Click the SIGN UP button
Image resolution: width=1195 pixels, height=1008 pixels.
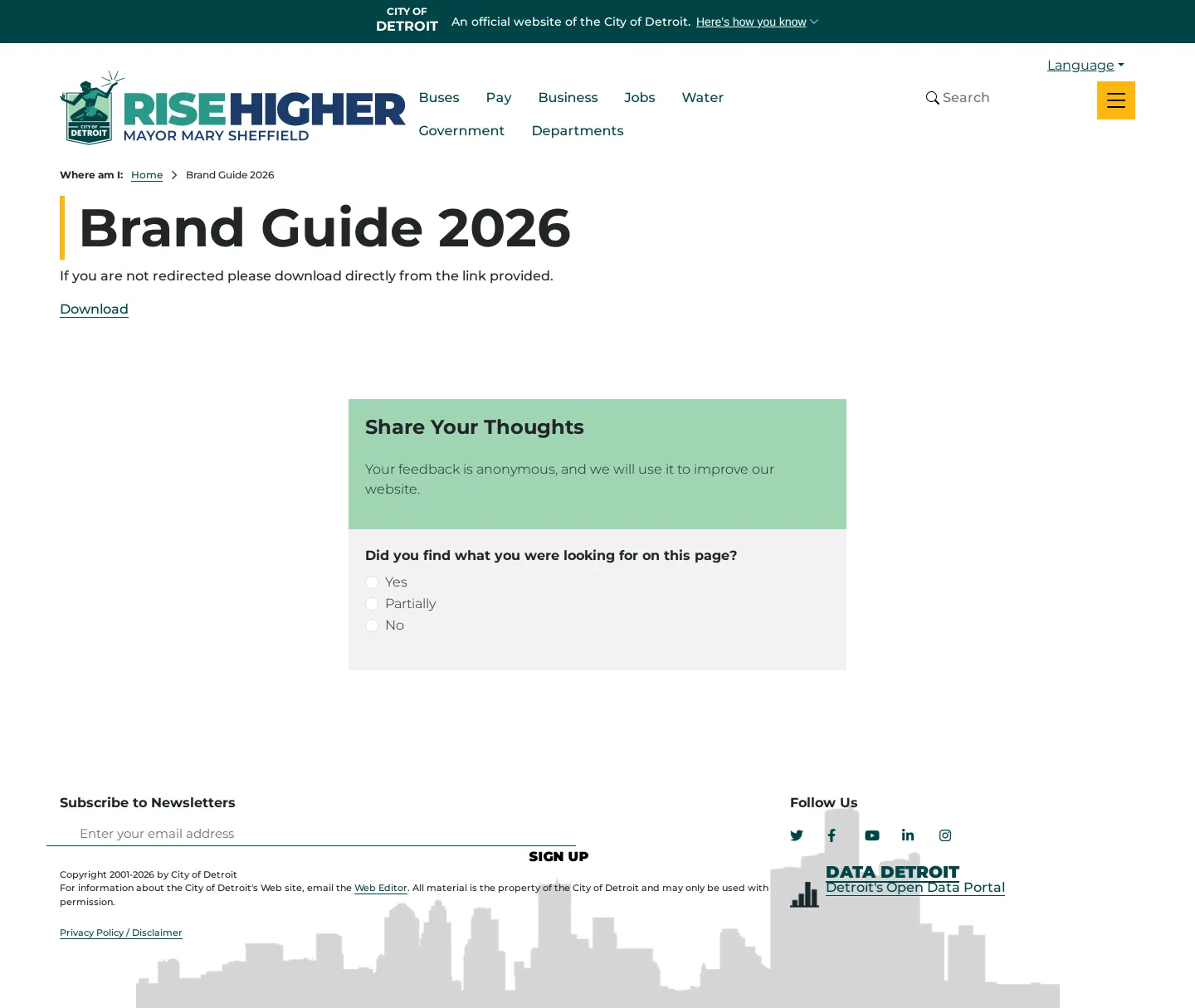coord(558,857)
